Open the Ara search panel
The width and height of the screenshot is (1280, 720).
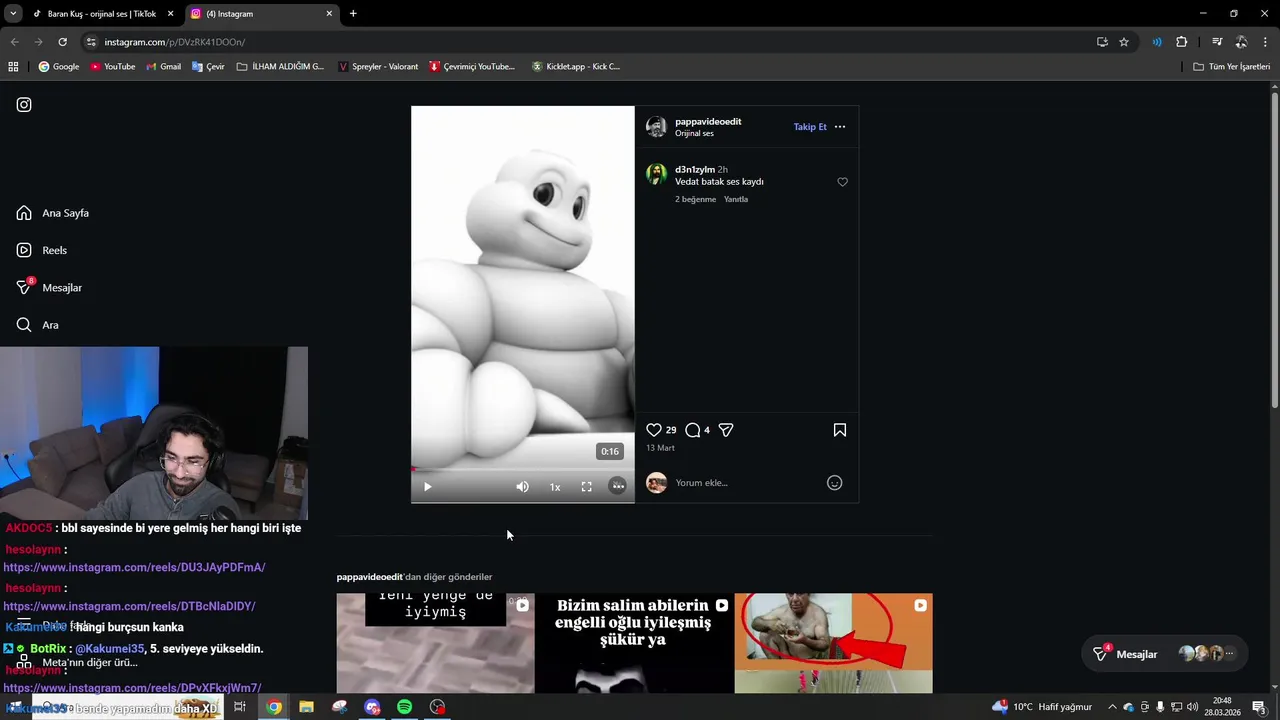coord(38,325)
